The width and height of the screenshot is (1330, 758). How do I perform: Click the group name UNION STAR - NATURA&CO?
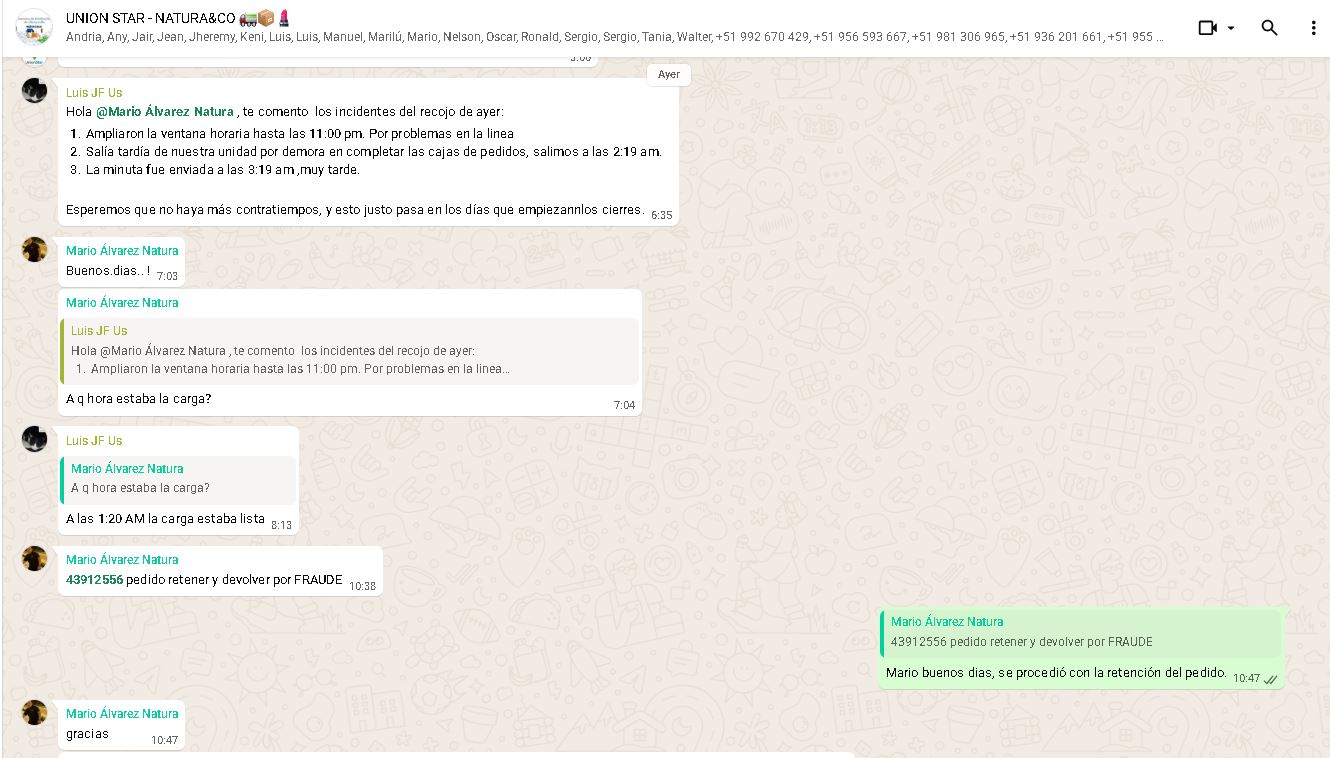(150, 18)
